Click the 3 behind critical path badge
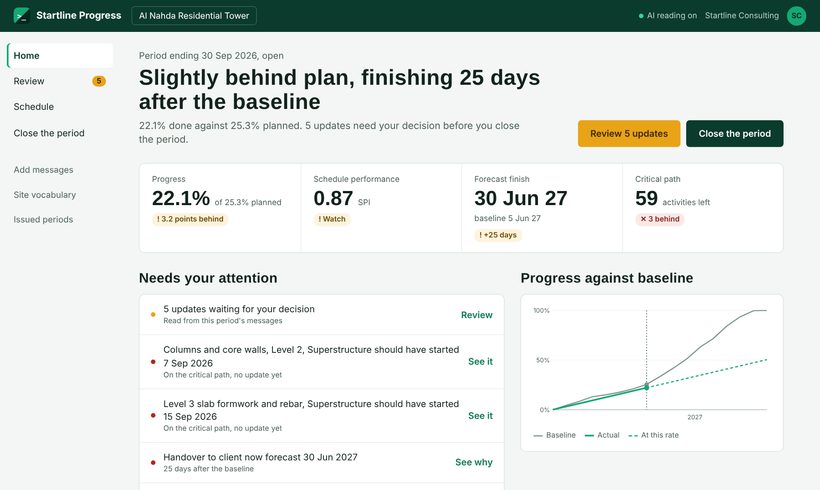820x490 pixels. coord(659,219)
